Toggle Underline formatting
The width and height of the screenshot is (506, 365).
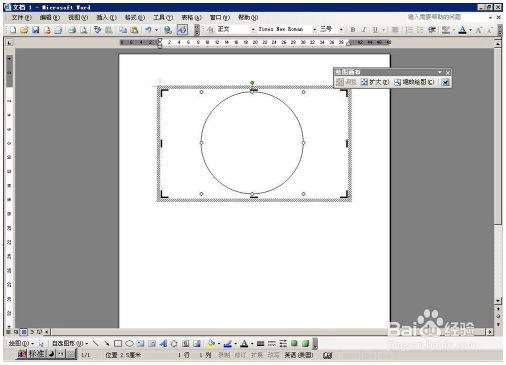tap(375, 30)
